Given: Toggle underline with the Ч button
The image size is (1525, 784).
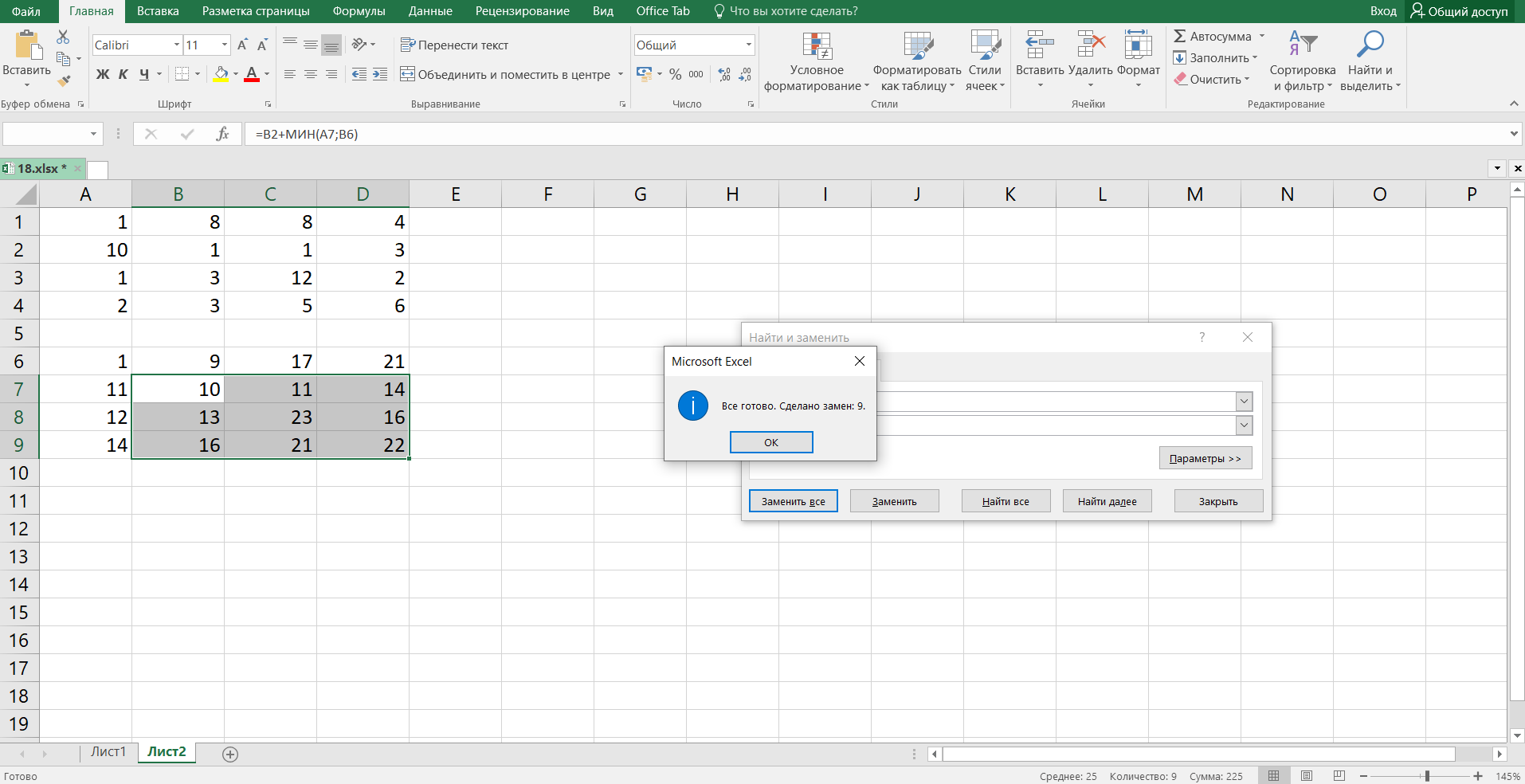Looking at the screenshot, I should 144,74.
